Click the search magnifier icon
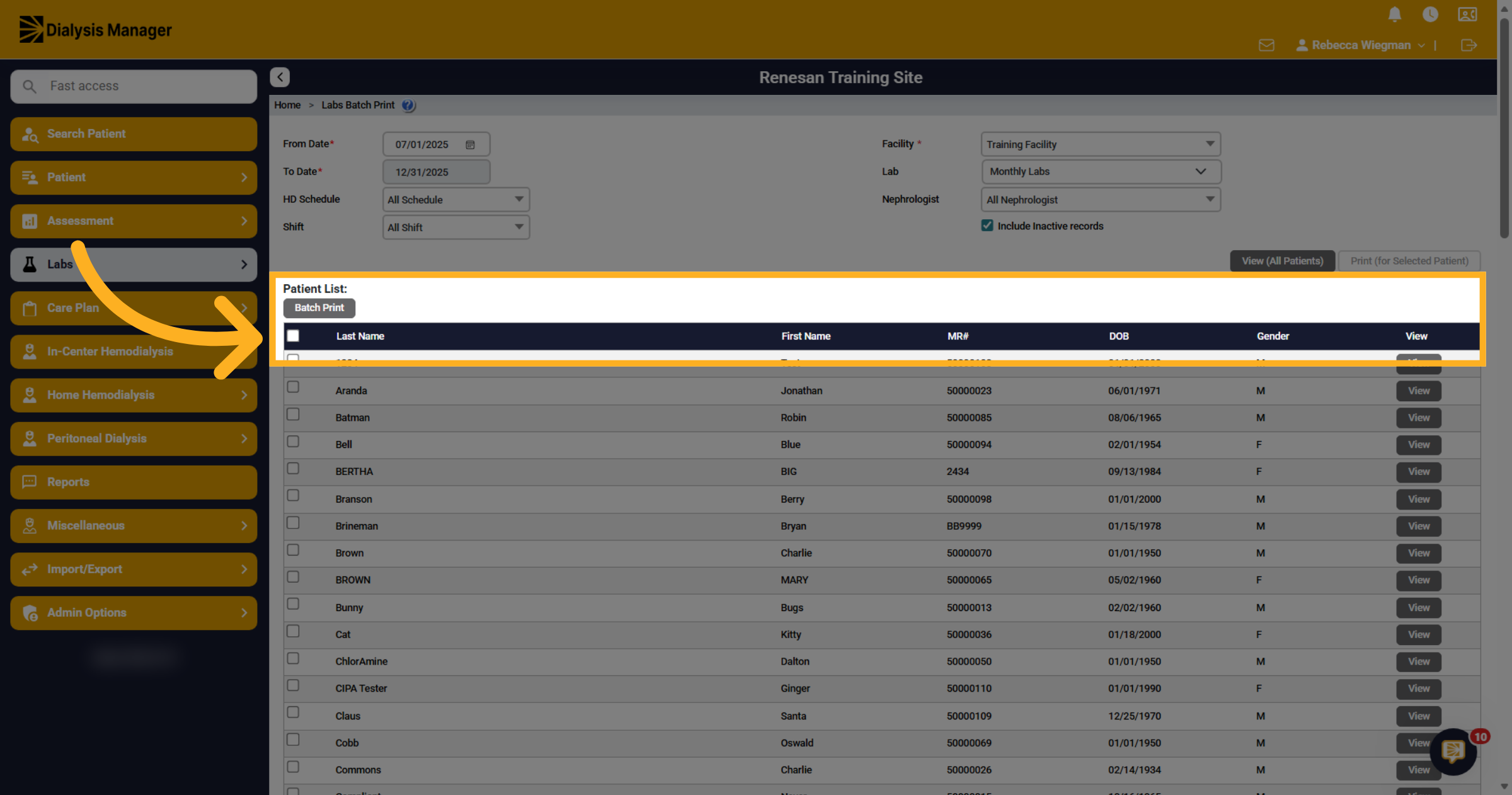This screenshot has width=1512, height=795. pos(30,86)
